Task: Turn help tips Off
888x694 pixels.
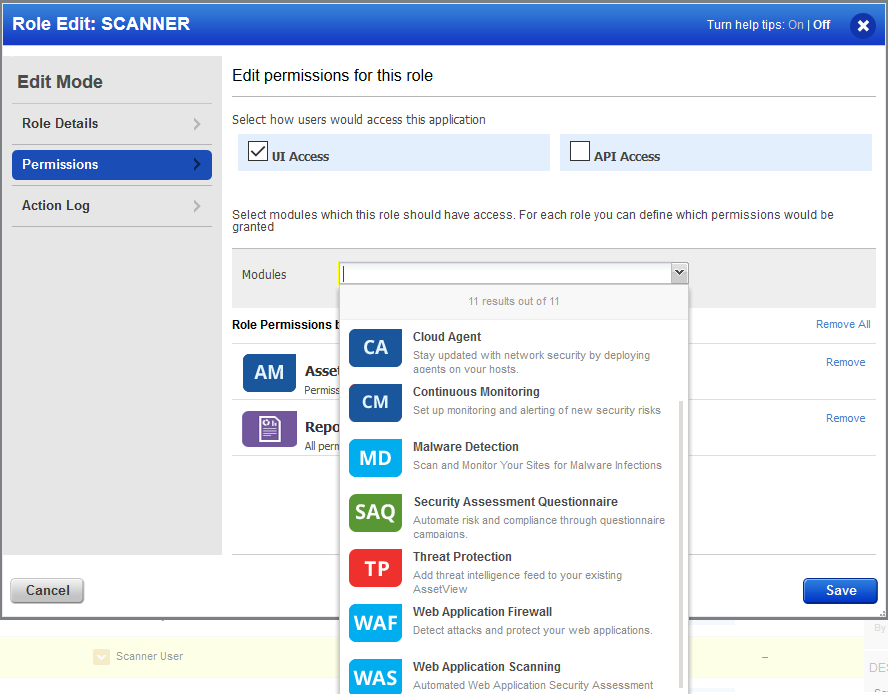Action: click(821, 24)
